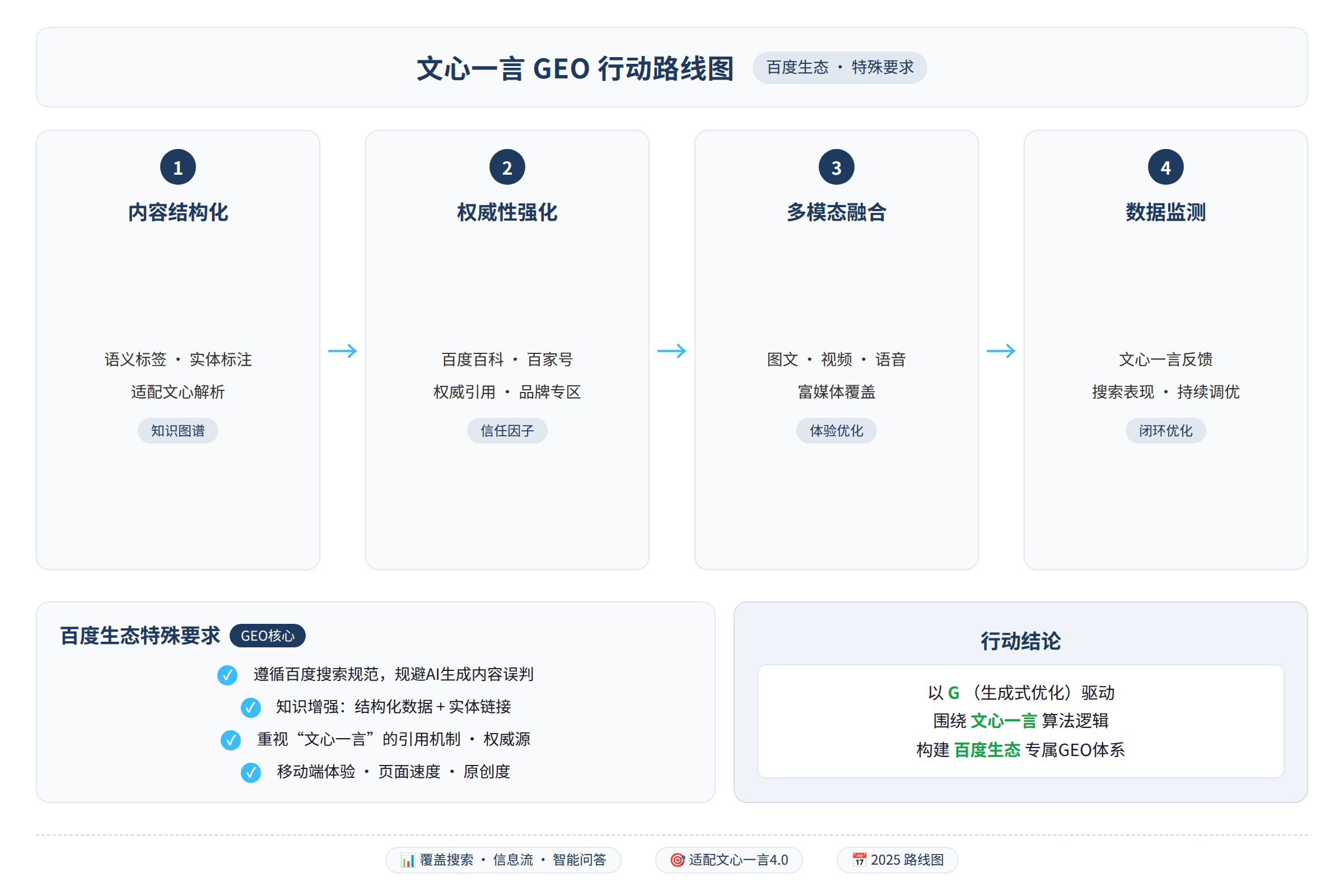Select the 体验优化 tag
This screenshot has width=1344, height=896.
pos(836,430)
